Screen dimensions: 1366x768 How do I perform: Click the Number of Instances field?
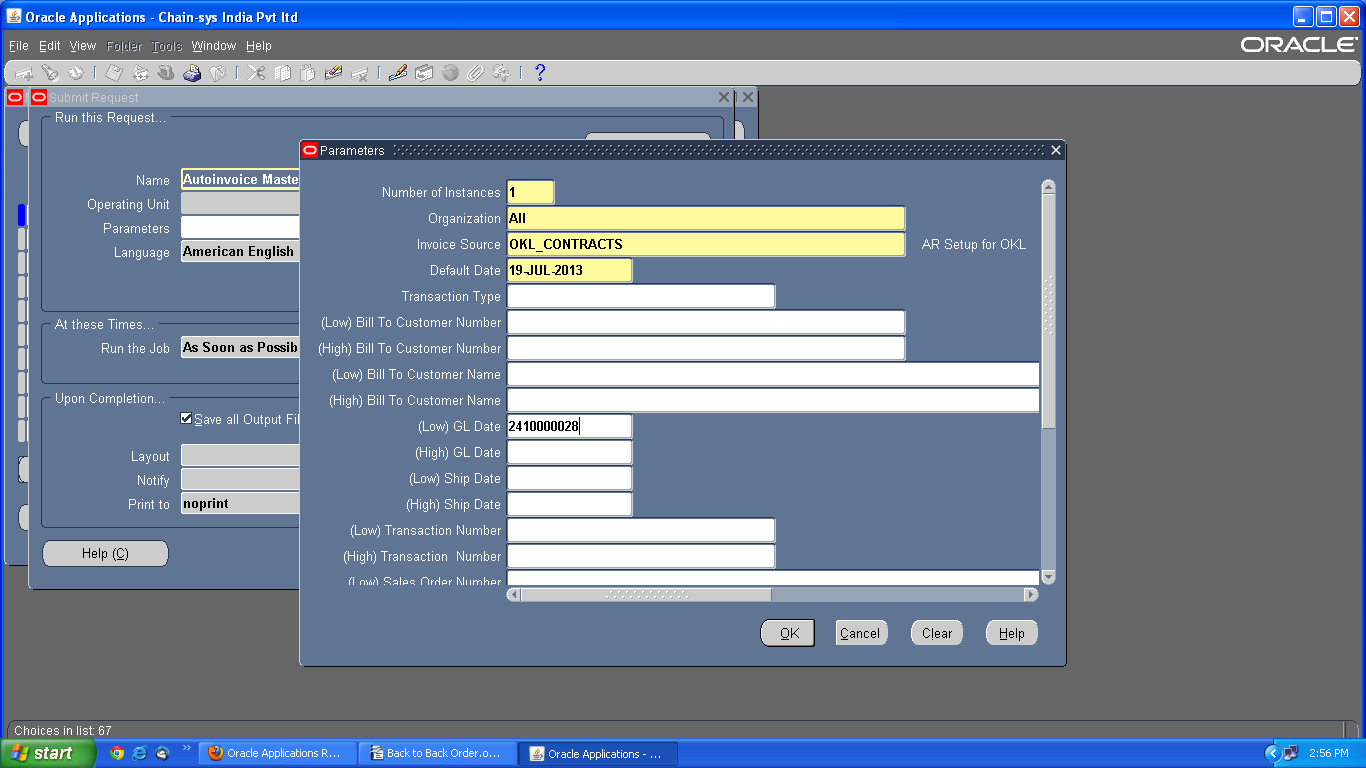530,192
